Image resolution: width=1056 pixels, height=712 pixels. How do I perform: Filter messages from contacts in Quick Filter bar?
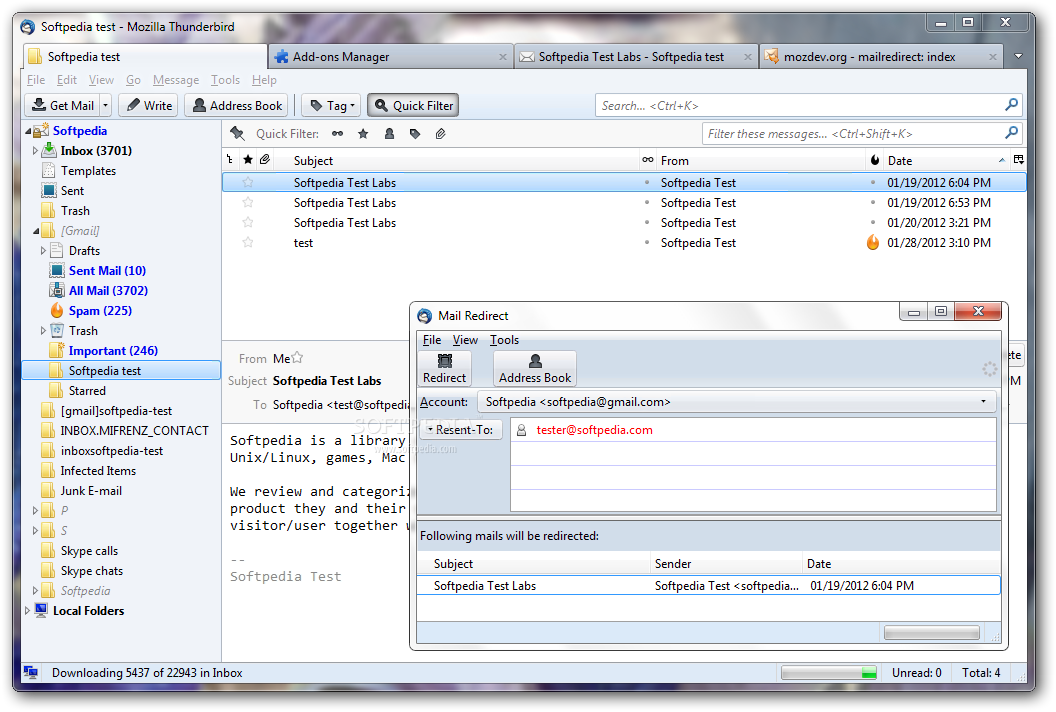389,134
